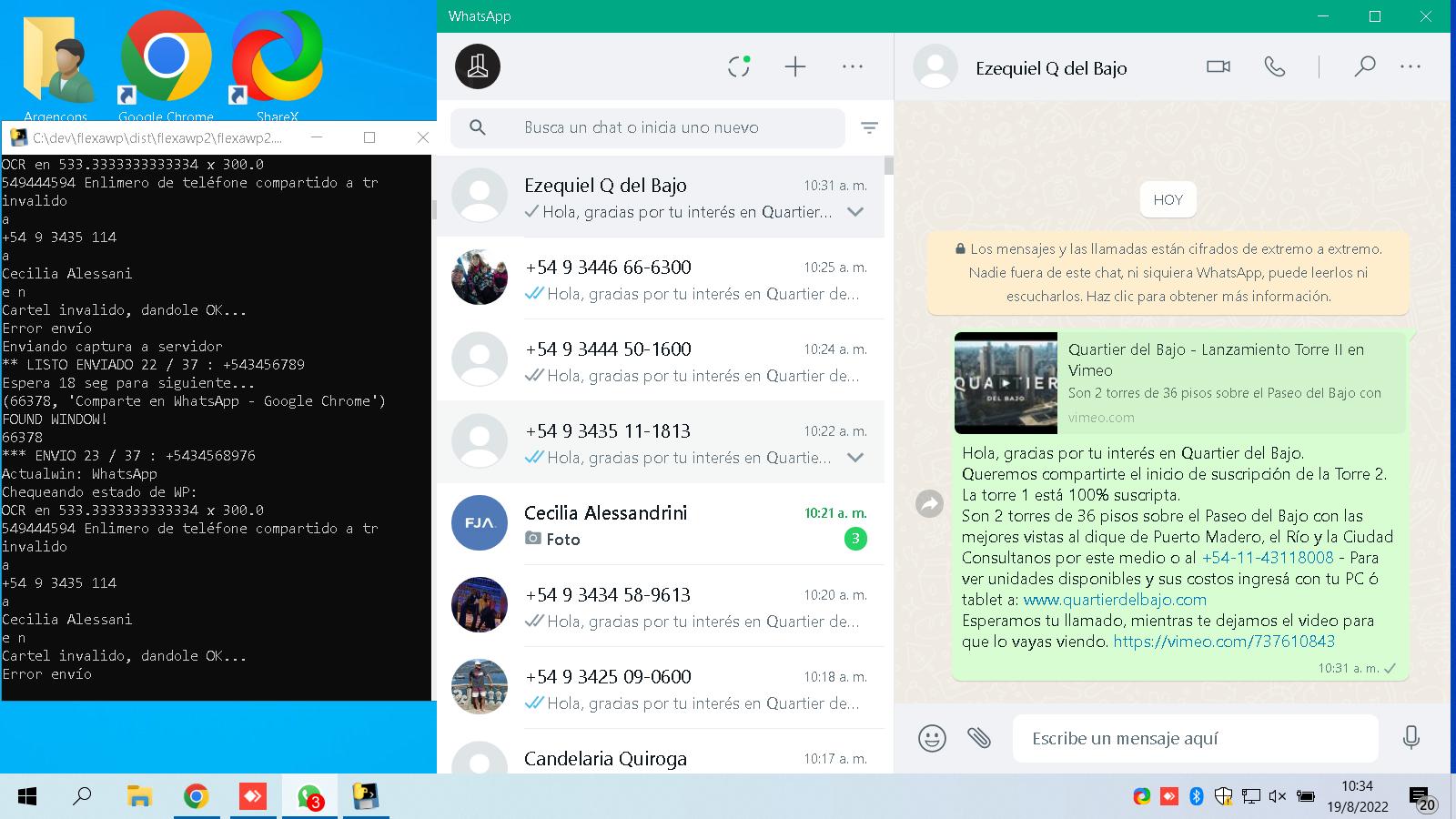
Task: Open the notification center with 20 badge
Action: tap(1423, 799)
